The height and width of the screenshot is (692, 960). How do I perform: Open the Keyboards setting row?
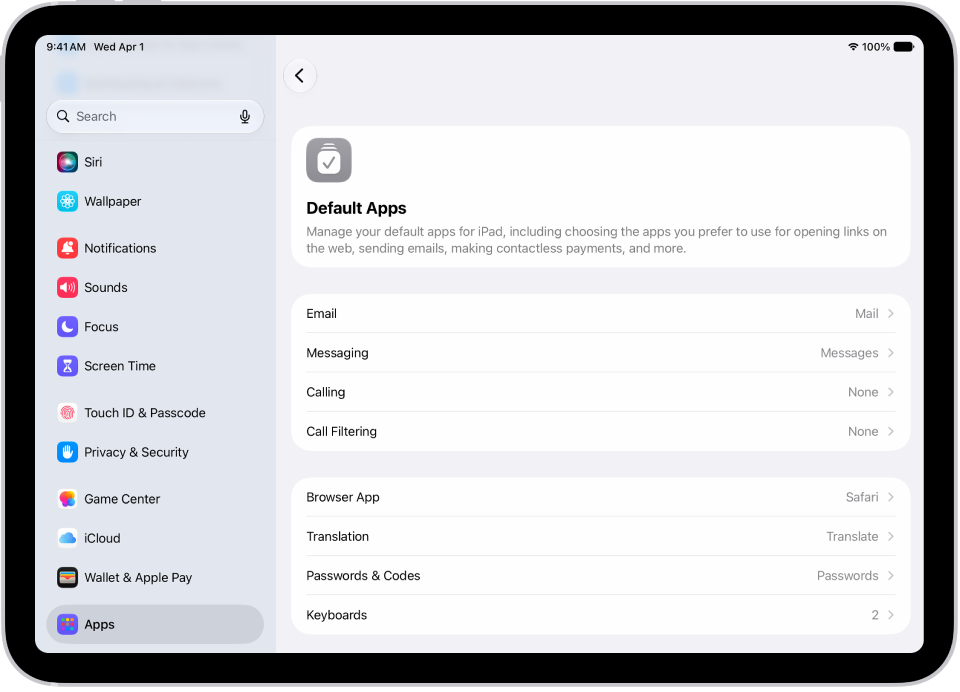(601, 615)
